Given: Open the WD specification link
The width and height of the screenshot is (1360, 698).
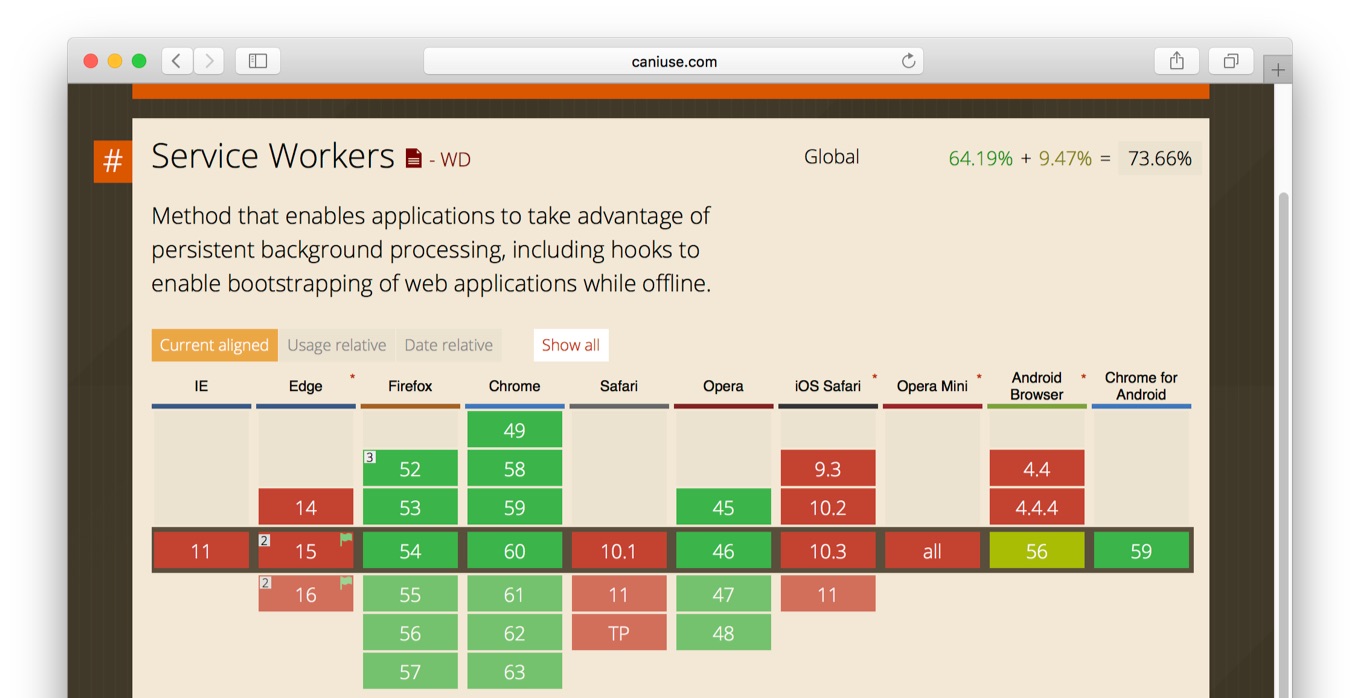Looking at the screenshot, I should tap(456, 158).
